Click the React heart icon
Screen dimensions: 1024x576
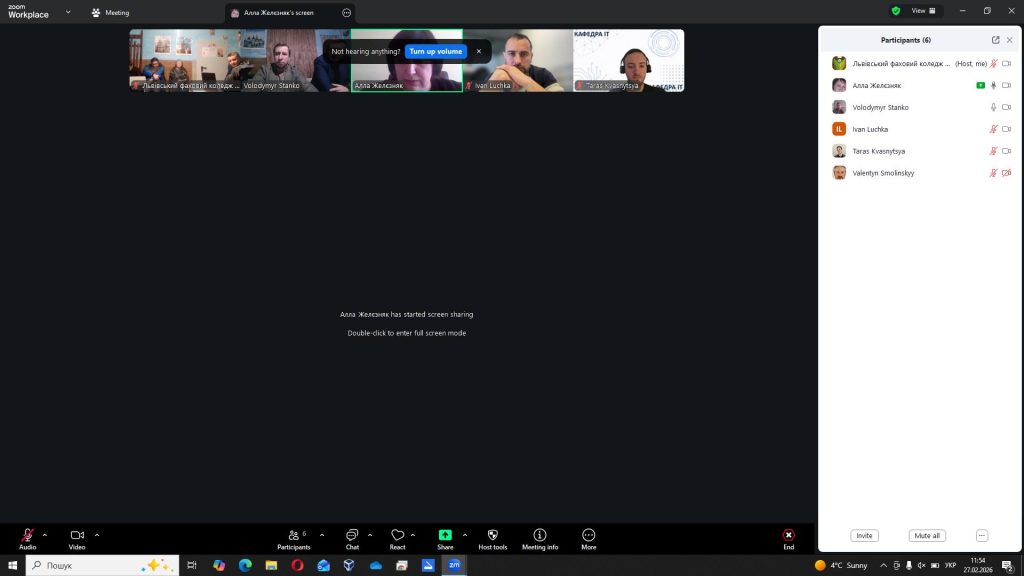pyautogui.click(x=397, y=535)
